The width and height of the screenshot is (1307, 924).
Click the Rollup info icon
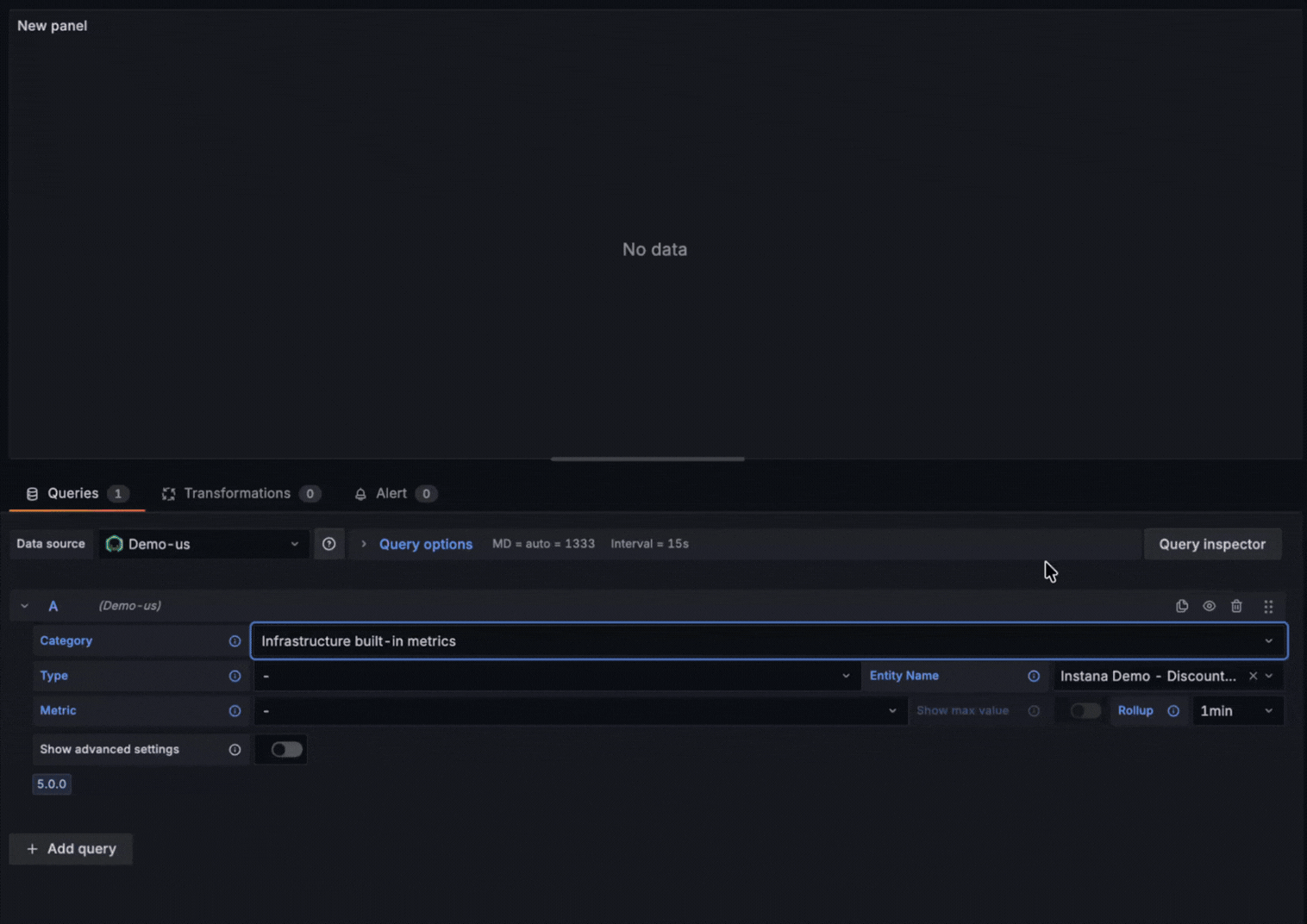1173,711
